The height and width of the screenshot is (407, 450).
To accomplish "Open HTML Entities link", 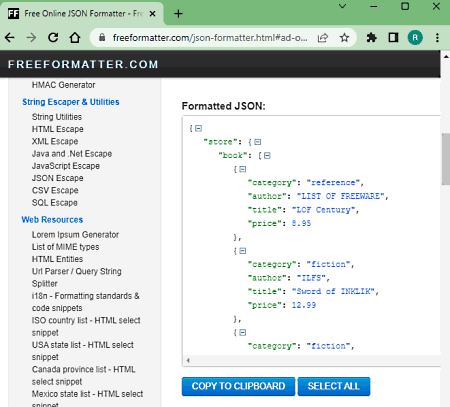I will coord(57,259).
